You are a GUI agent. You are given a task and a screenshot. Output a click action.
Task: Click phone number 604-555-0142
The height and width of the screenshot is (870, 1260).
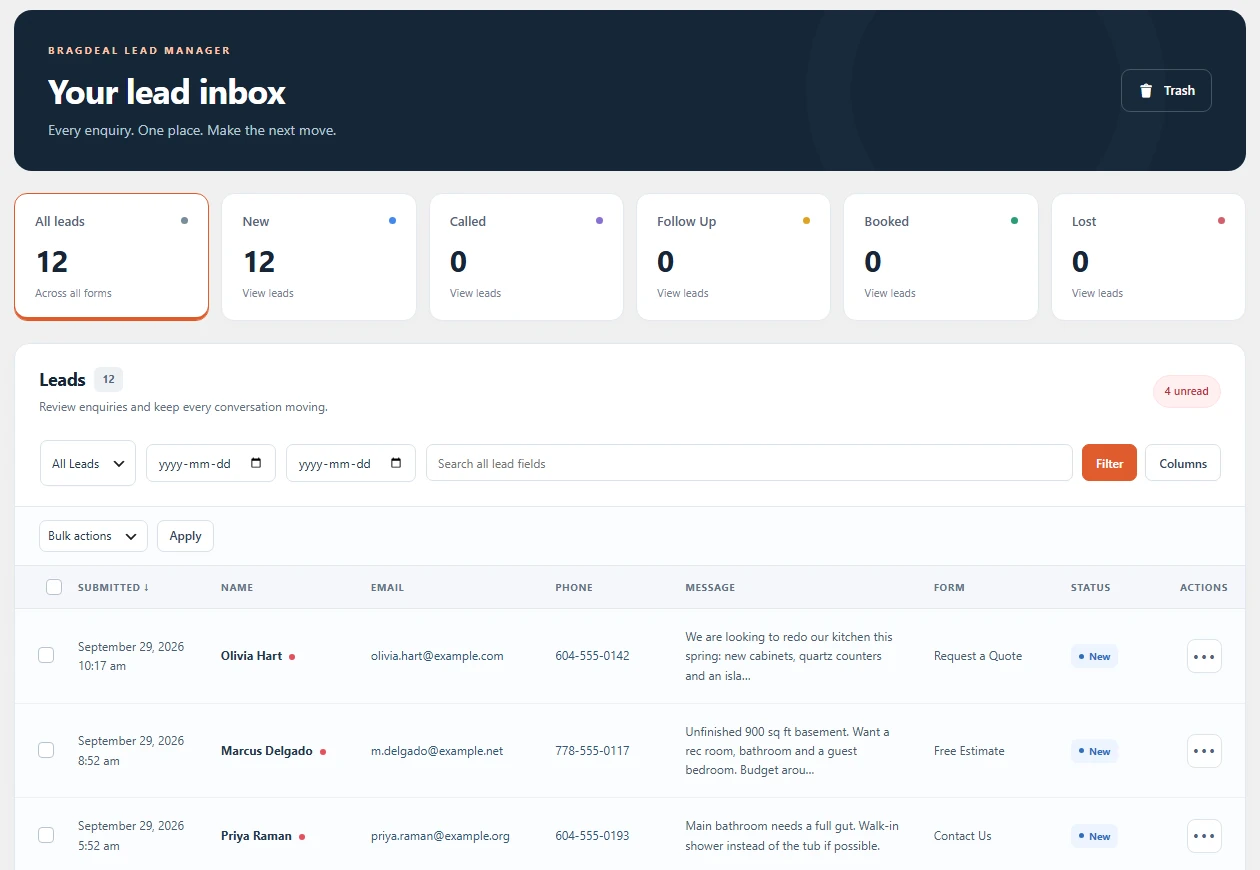point(592,656)
